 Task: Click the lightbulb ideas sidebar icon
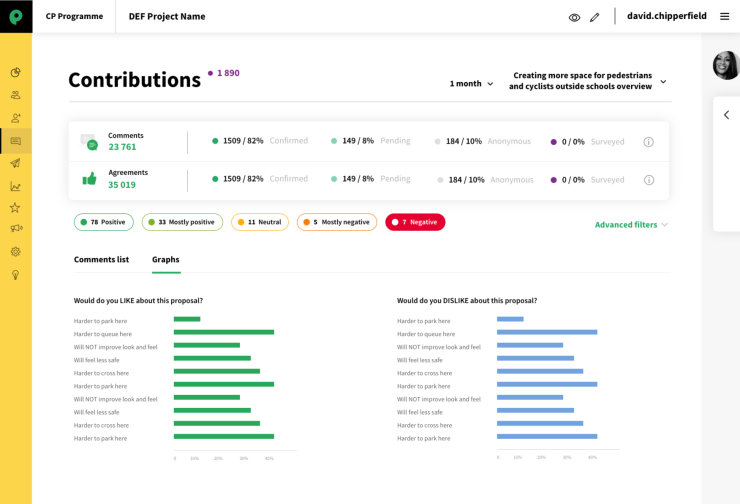(15, 275)
